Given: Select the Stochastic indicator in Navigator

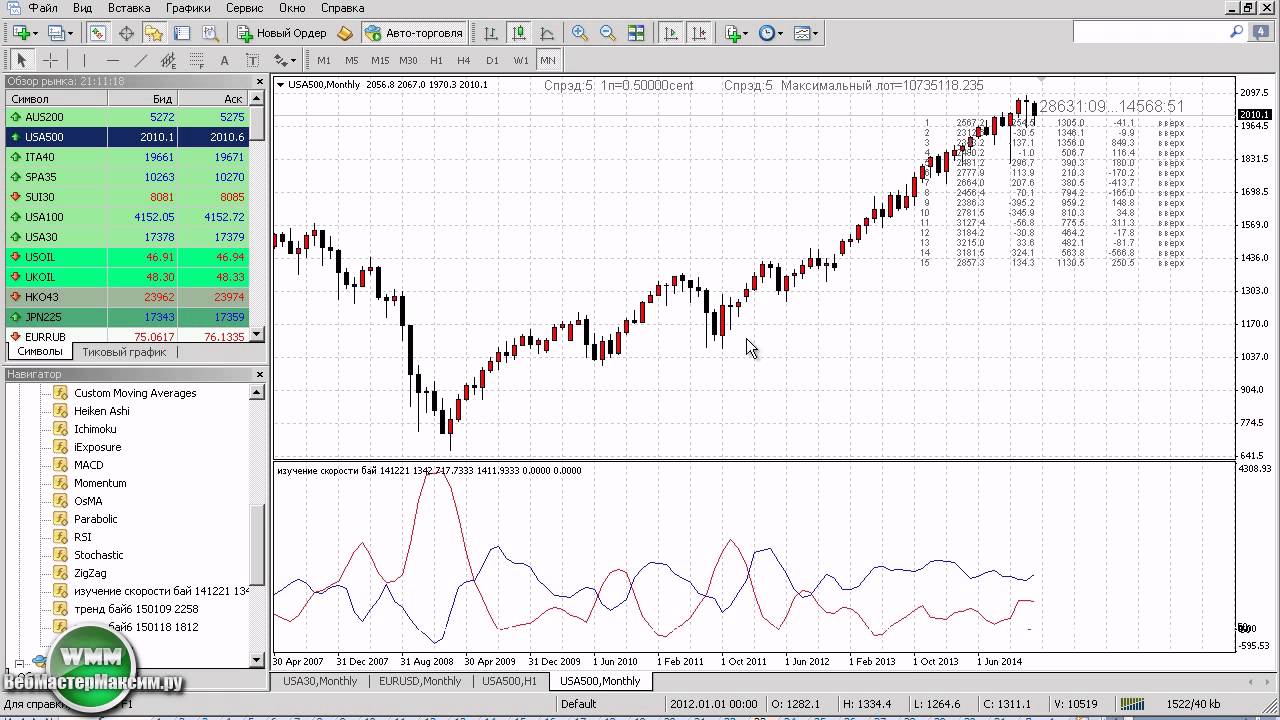Looking at the screenshot, I should pyautogui.click(x=98, y=555).
